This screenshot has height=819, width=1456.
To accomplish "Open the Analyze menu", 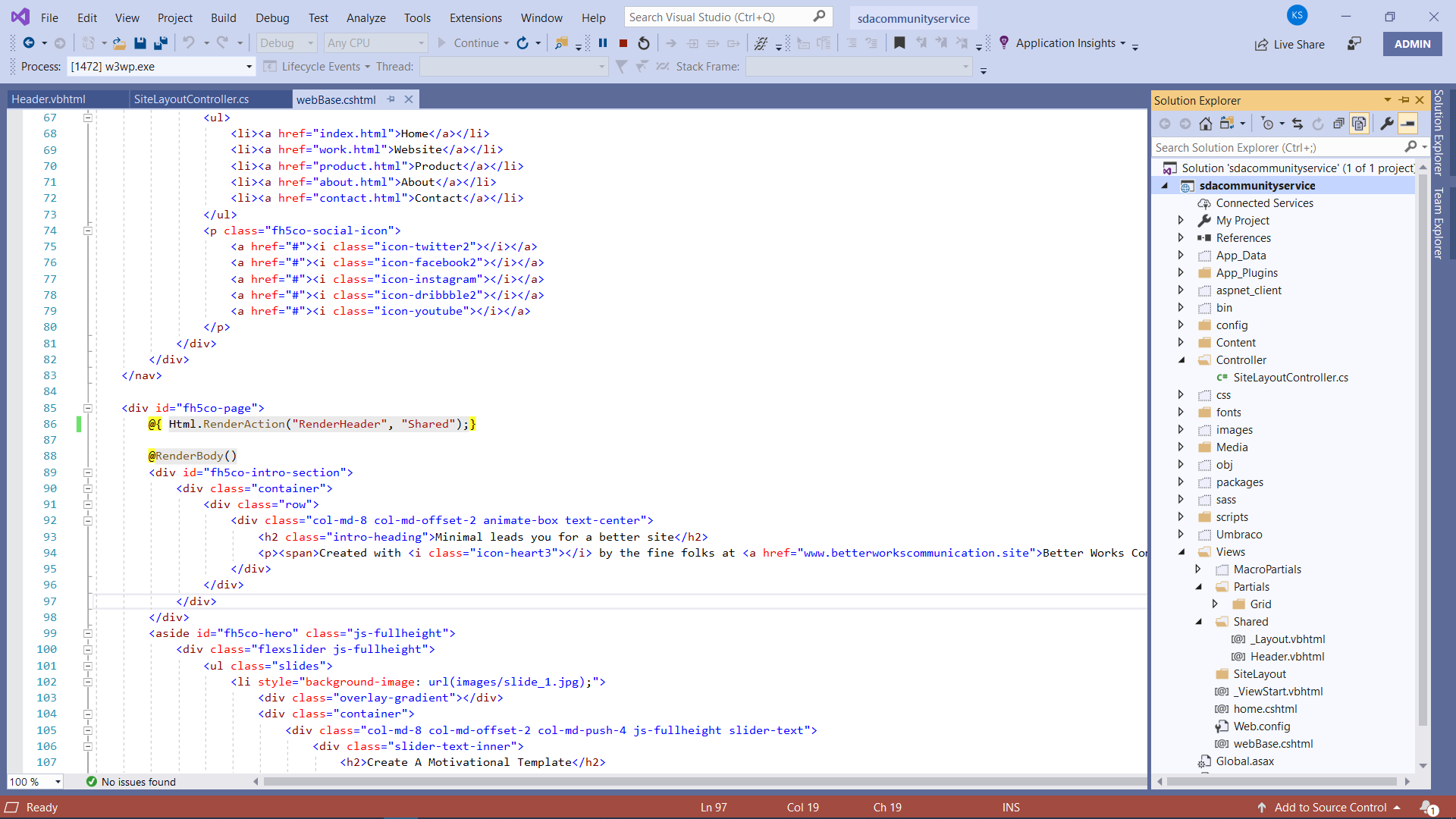I will (366, 17).
